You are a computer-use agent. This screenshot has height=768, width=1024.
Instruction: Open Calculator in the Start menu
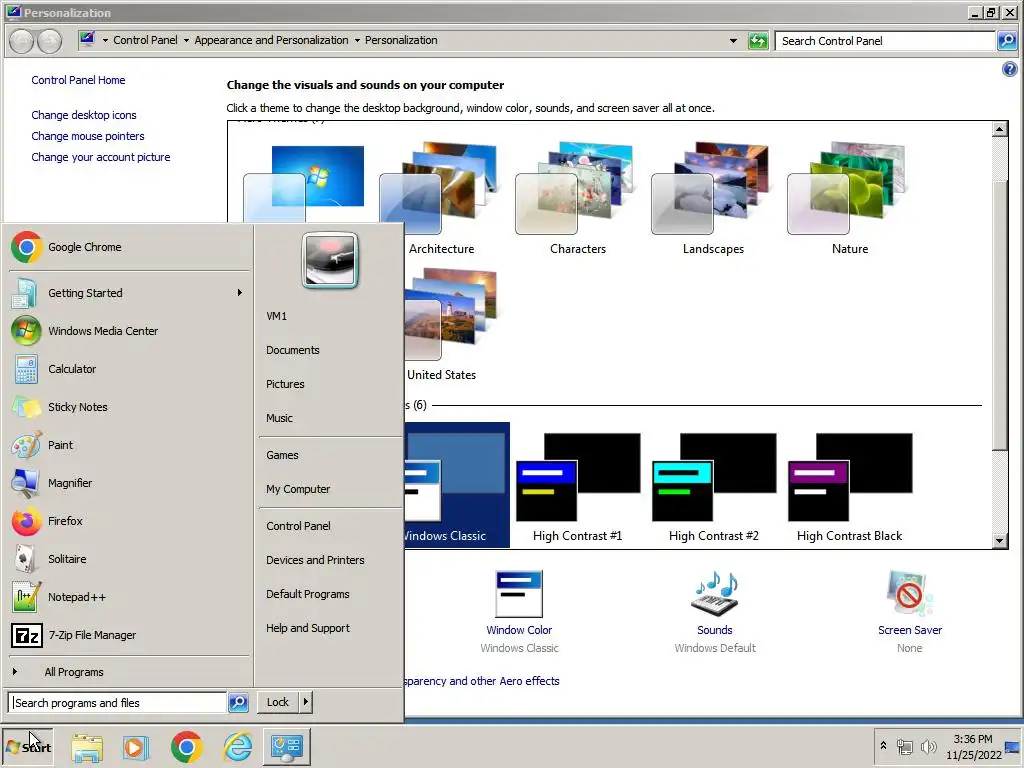click(129, 369)
